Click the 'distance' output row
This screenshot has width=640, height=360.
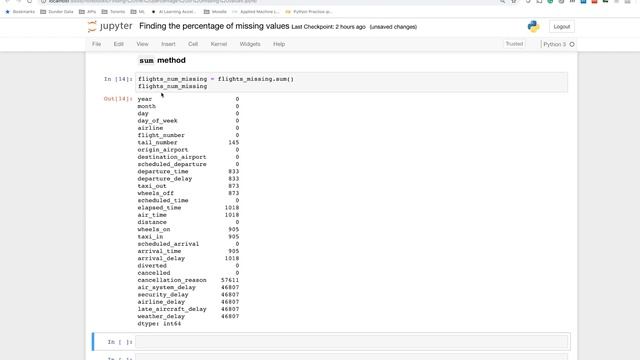coord(188,222)
